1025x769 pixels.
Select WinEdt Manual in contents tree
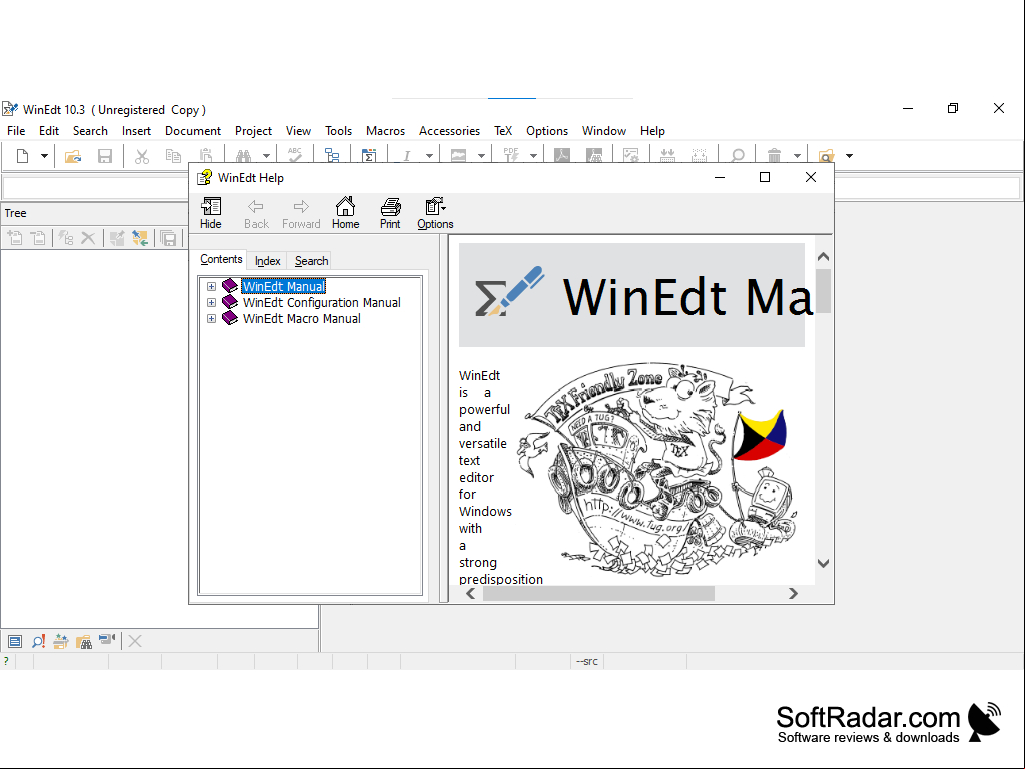283,286
